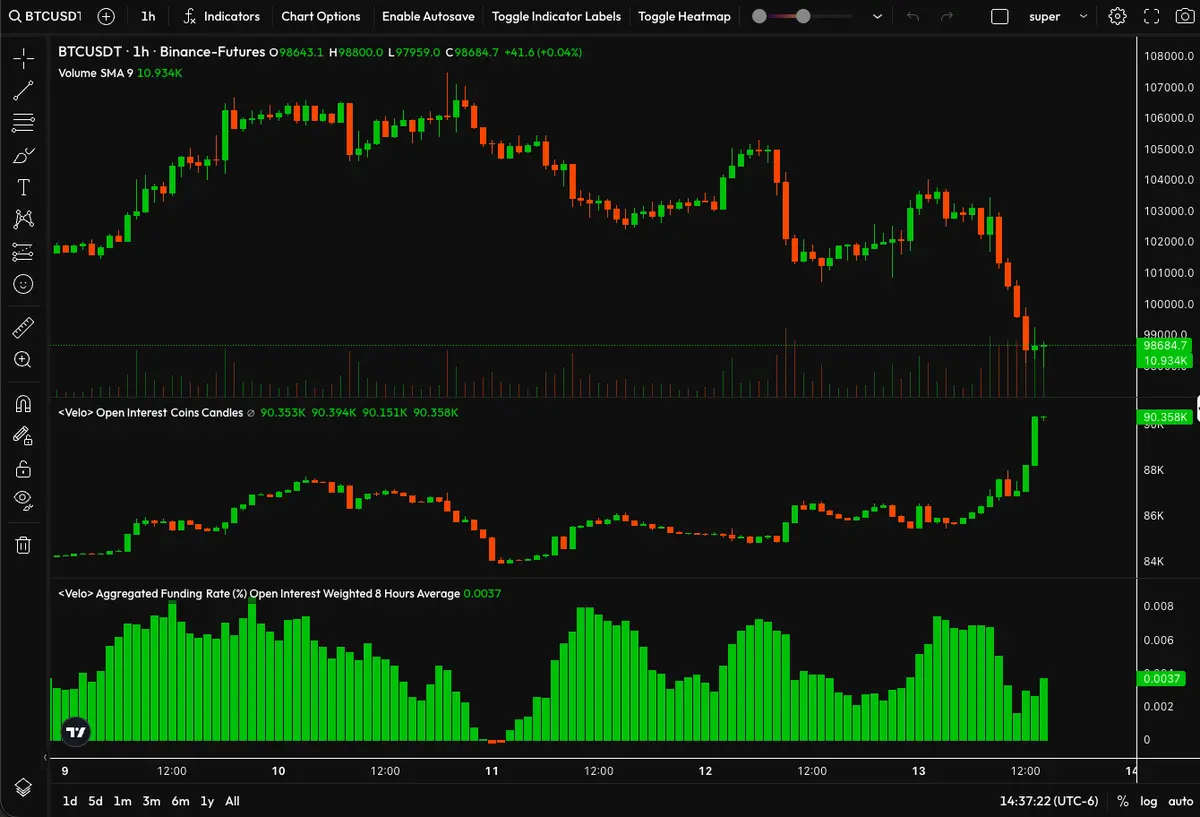Image resolution: width=1200 pixels, height=817 pixels.
Task: Toggle hide all drawings eye icon
Action: tap(23, 500)
